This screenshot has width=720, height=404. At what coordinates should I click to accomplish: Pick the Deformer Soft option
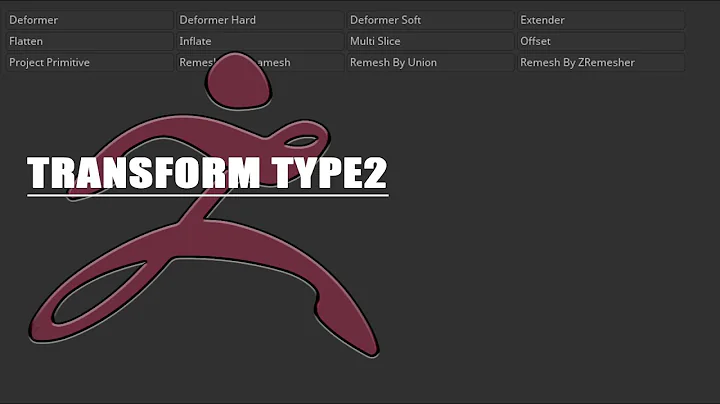(430, 20)
